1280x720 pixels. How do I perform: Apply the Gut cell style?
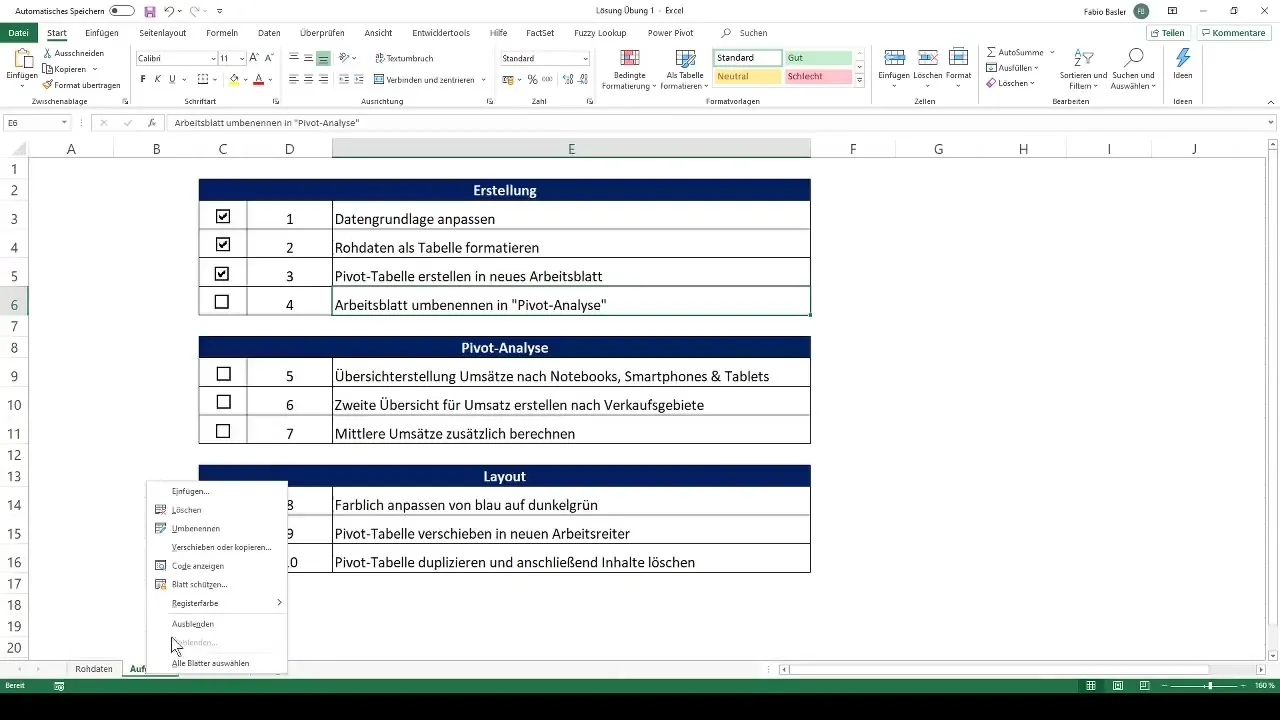818,58
